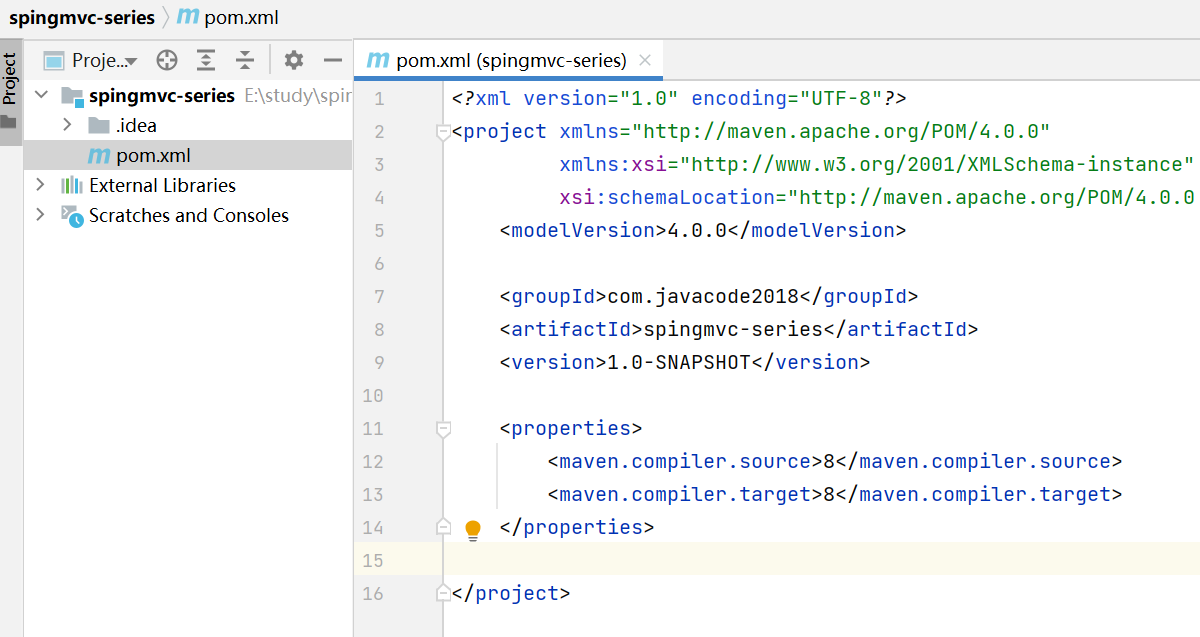Collapse the spingmvc-series root node
The width and height of the screenshot is (1200, 637).
(x=41, y=95)
